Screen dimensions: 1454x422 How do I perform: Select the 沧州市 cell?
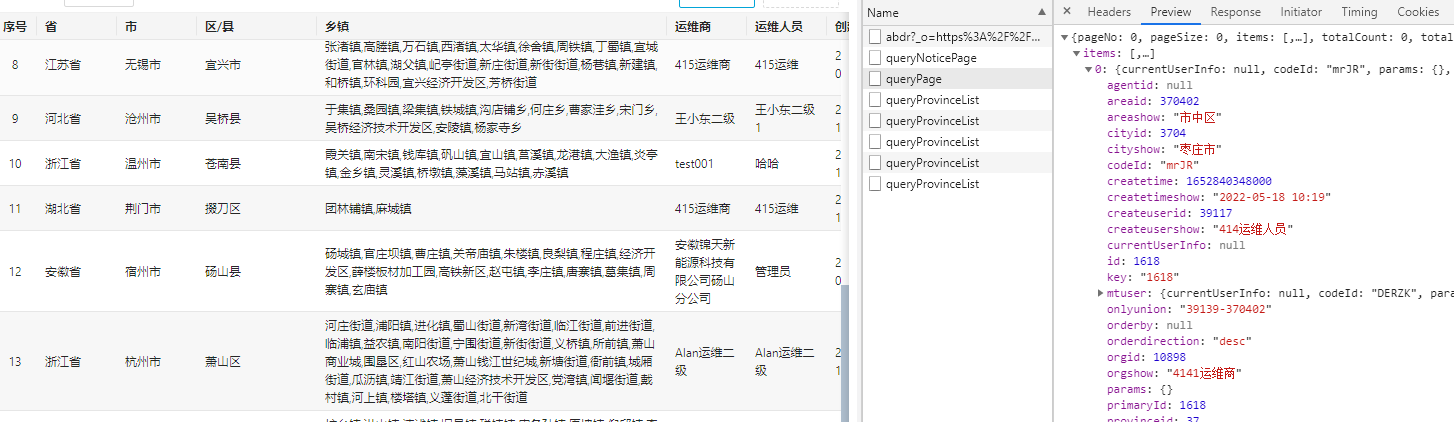[x=142, y=119]
